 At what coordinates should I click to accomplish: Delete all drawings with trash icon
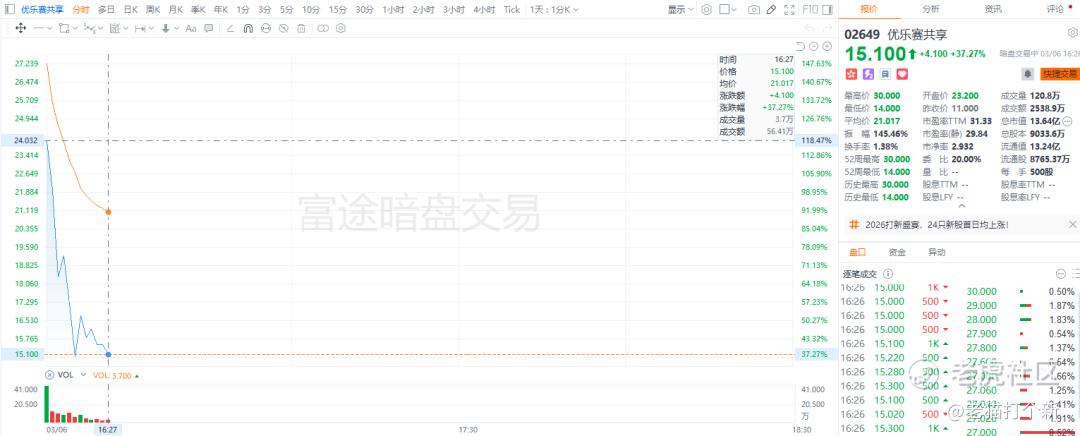(301, 28)
